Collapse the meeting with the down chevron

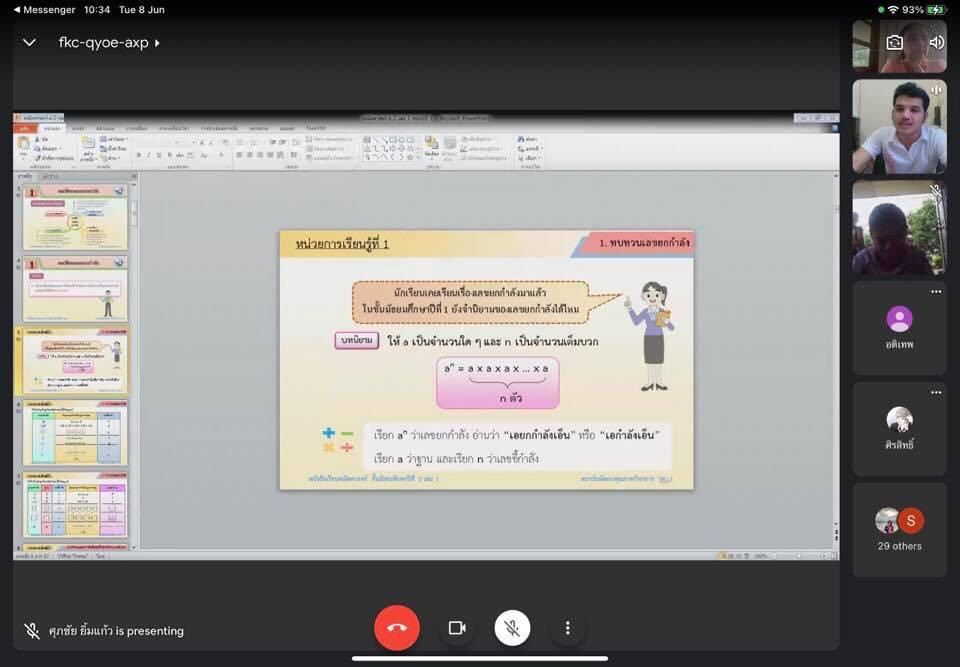[29, 43]
